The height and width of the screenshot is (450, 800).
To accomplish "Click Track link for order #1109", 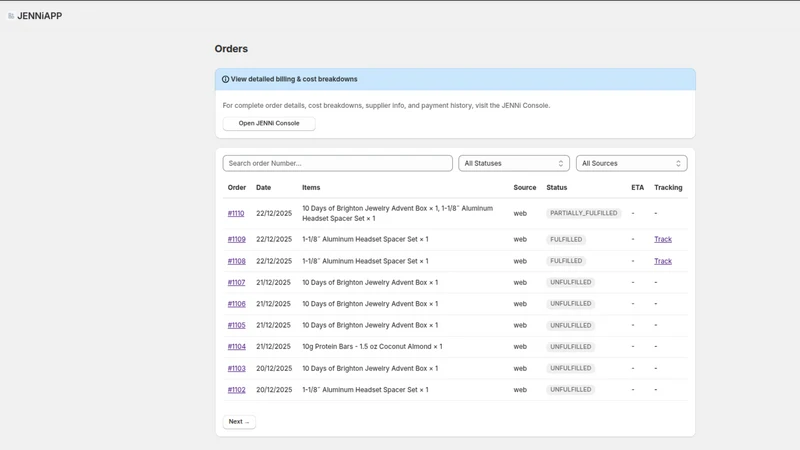I will coord(663,239).
